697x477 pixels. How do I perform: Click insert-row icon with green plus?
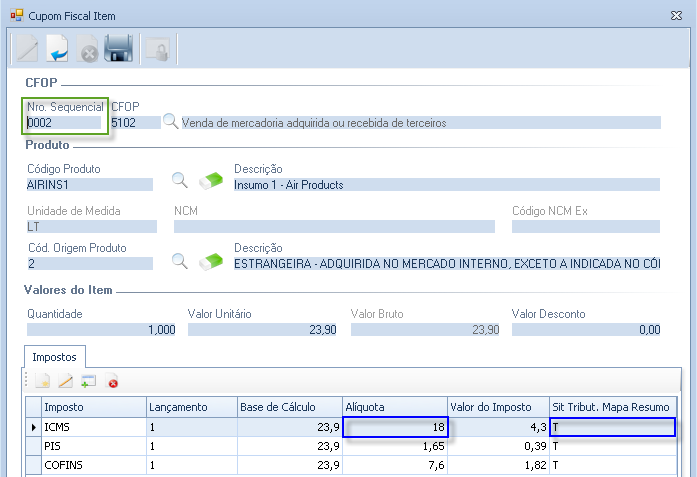(88, 381)
